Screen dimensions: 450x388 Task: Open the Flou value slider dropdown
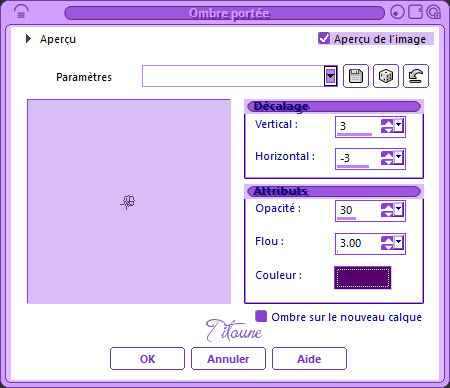[399, 243]
